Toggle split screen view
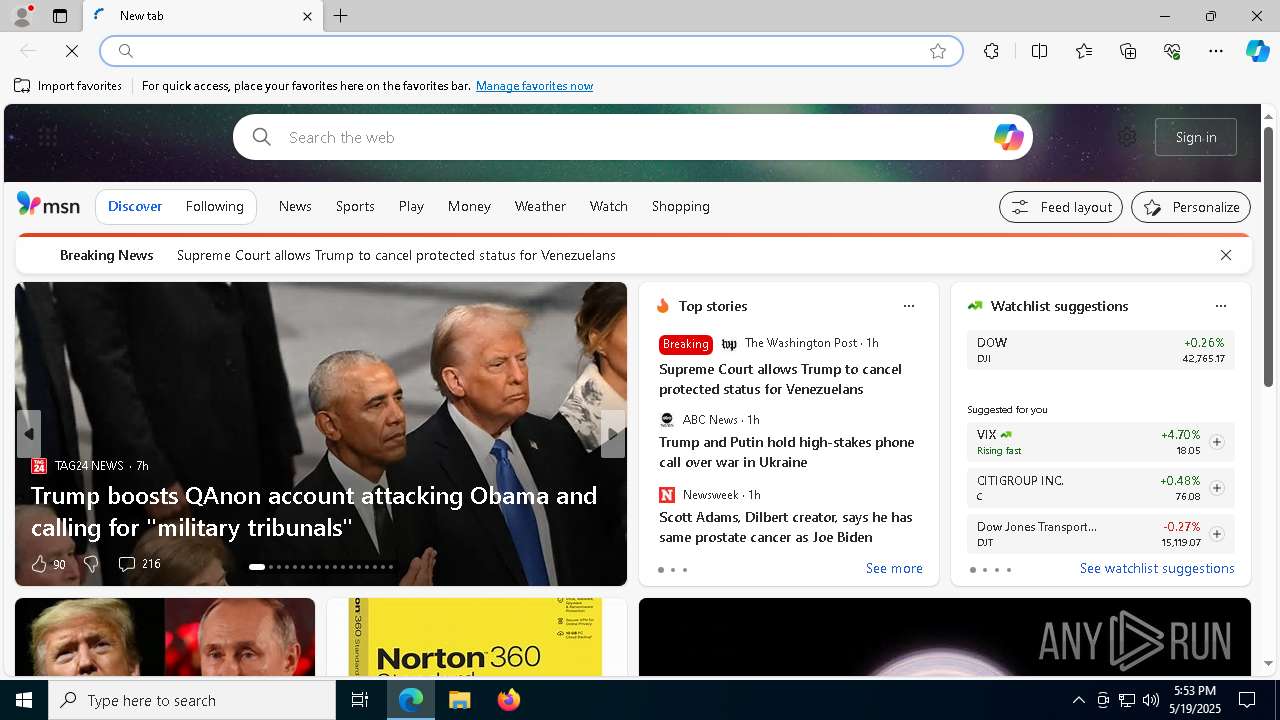Viewport: 1280px width, 720px height. pos(1039,51)
